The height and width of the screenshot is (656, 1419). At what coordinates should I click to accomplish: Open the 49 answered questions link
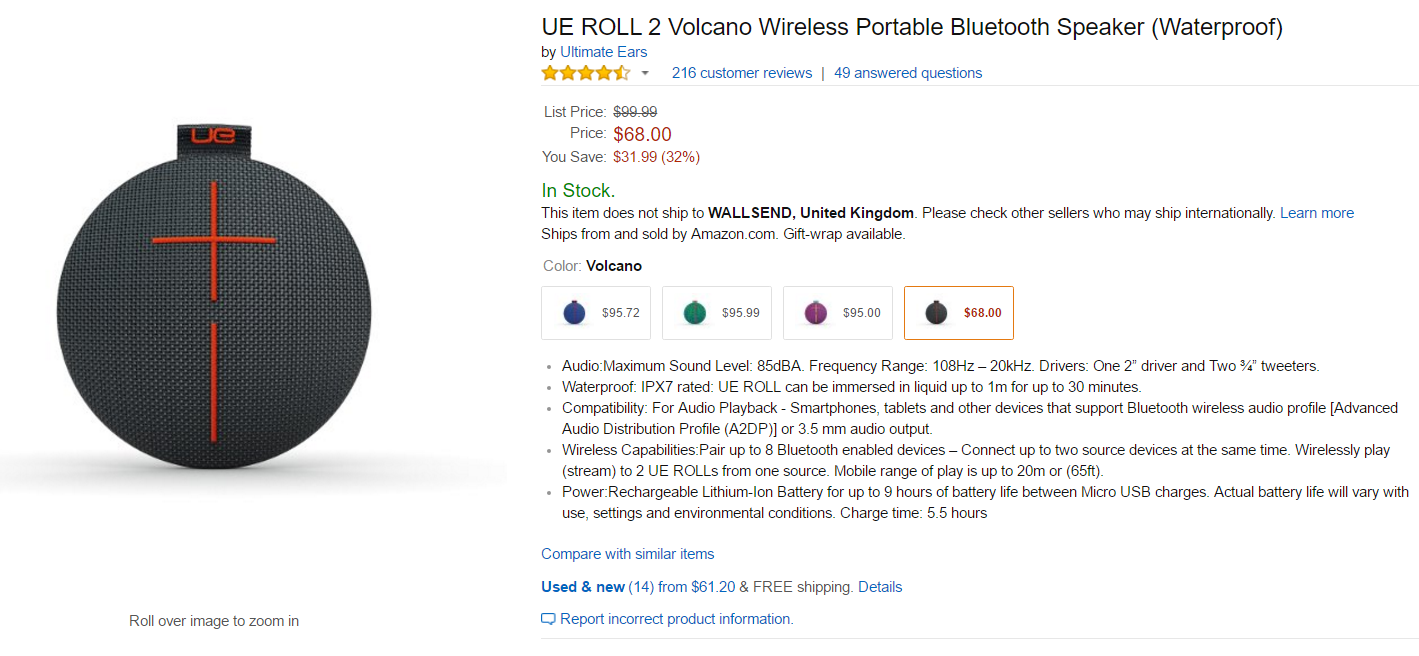(908, 73)
